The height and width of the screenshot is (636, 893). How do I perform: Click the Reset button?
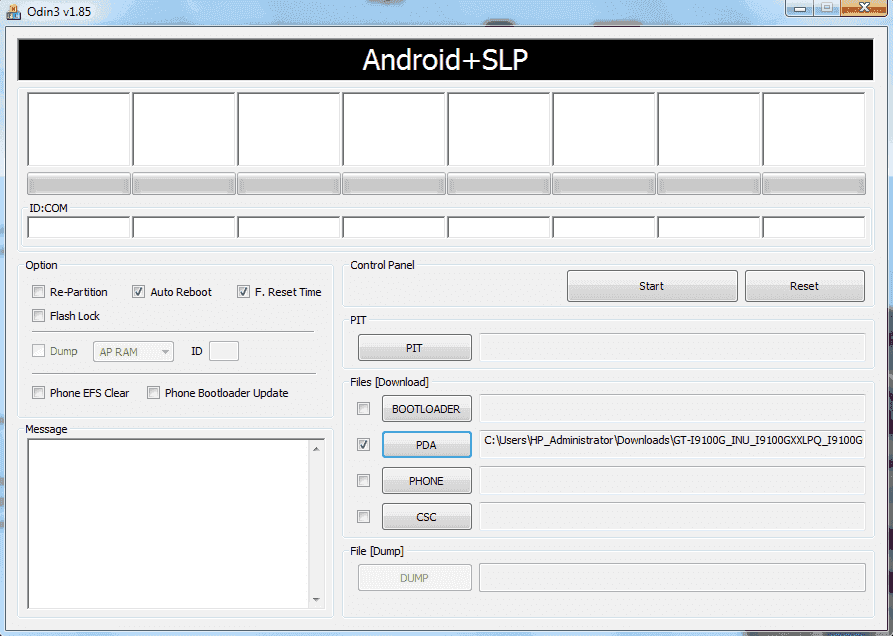[x=805, y=286]
